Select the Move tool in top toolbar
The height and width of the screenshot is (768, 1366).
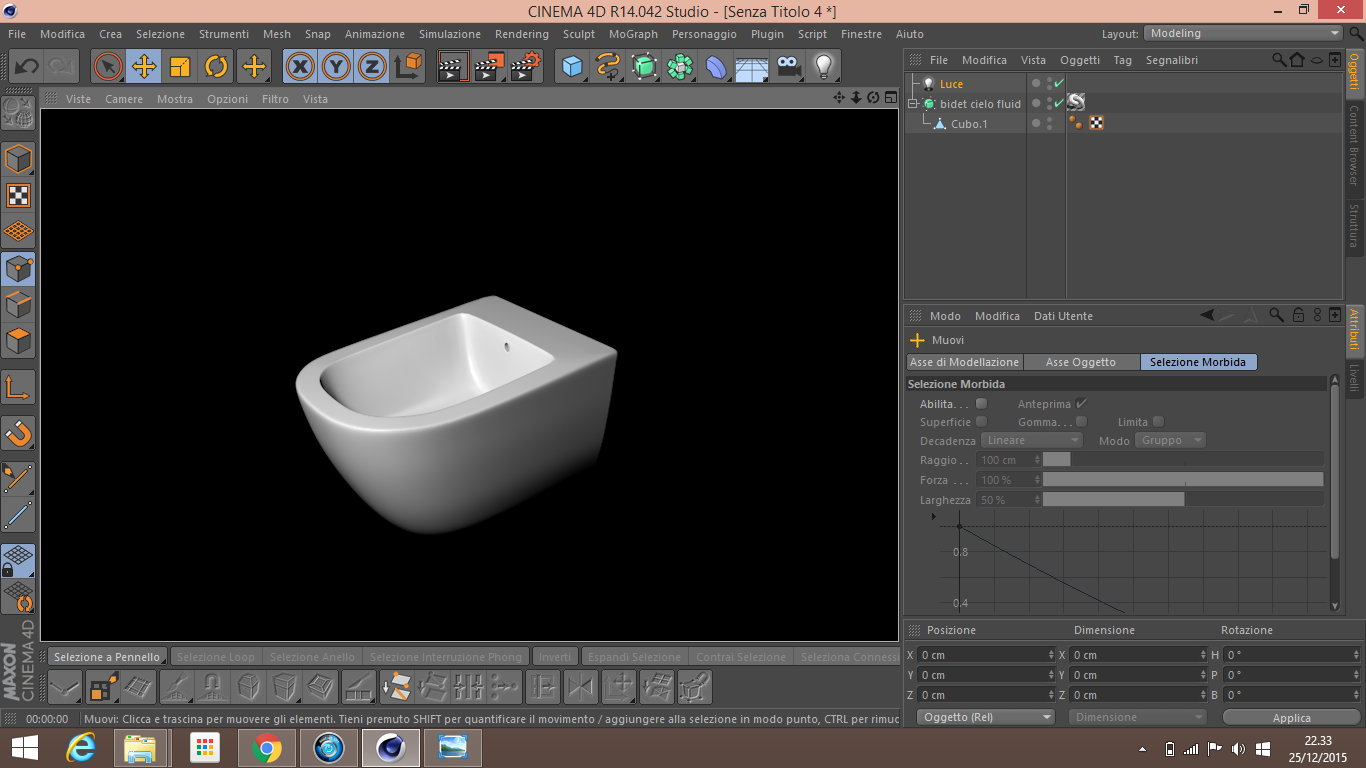(x=144, y=67)
